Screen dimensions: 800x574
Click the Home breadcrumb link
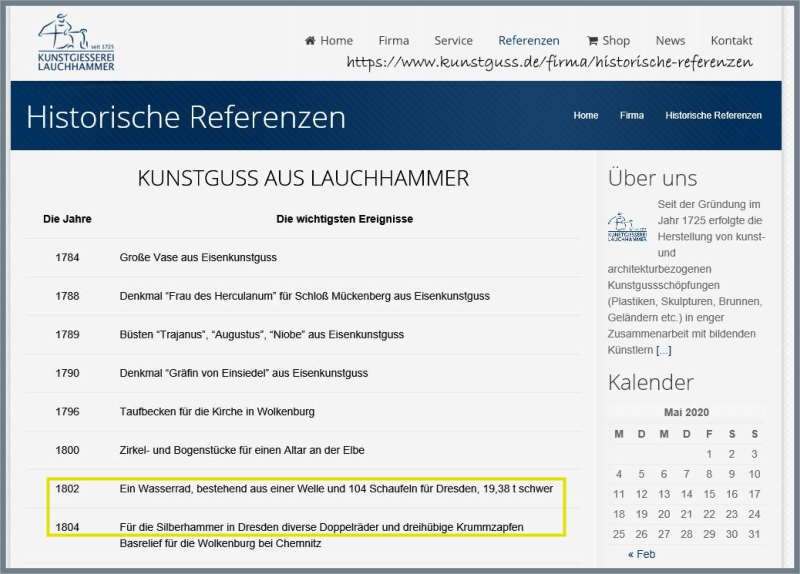pyautogui.click(x=586, y=116)
